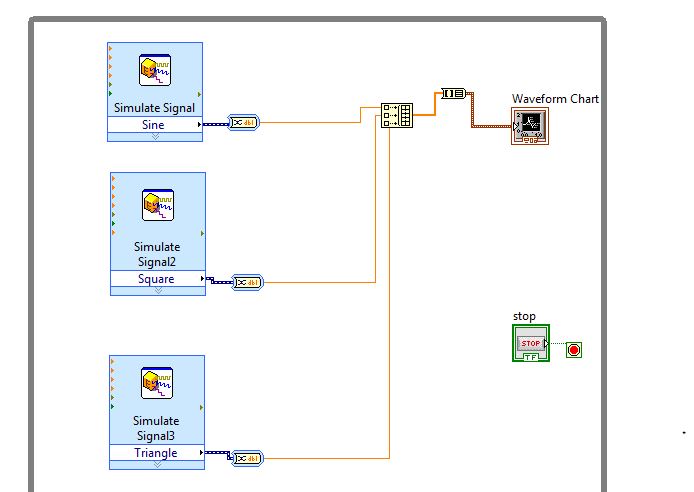Viewport: 694px width, 492px height.
Task: Click the loop condition stop terminal
Action: 574,349
